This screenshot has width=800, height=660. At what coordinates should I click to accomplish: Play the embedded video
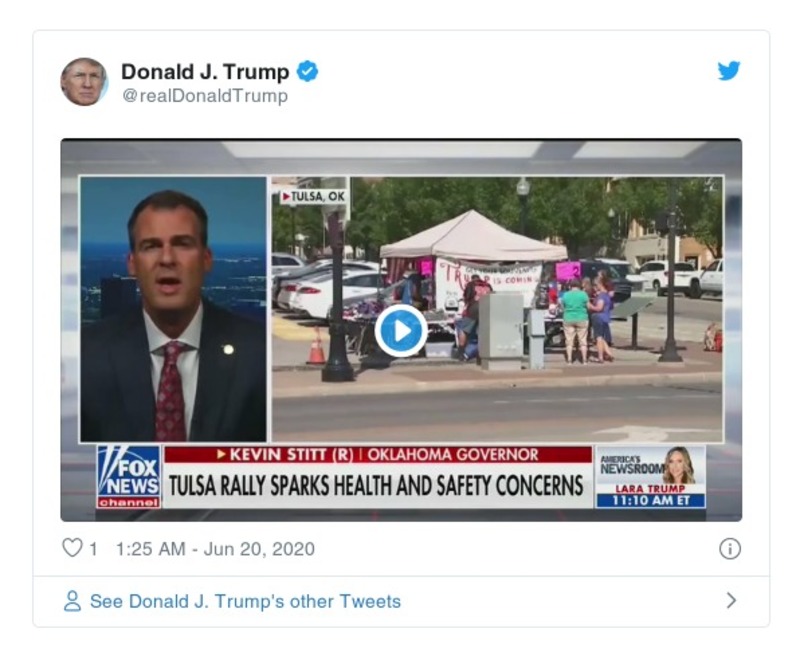coord(400,331)
